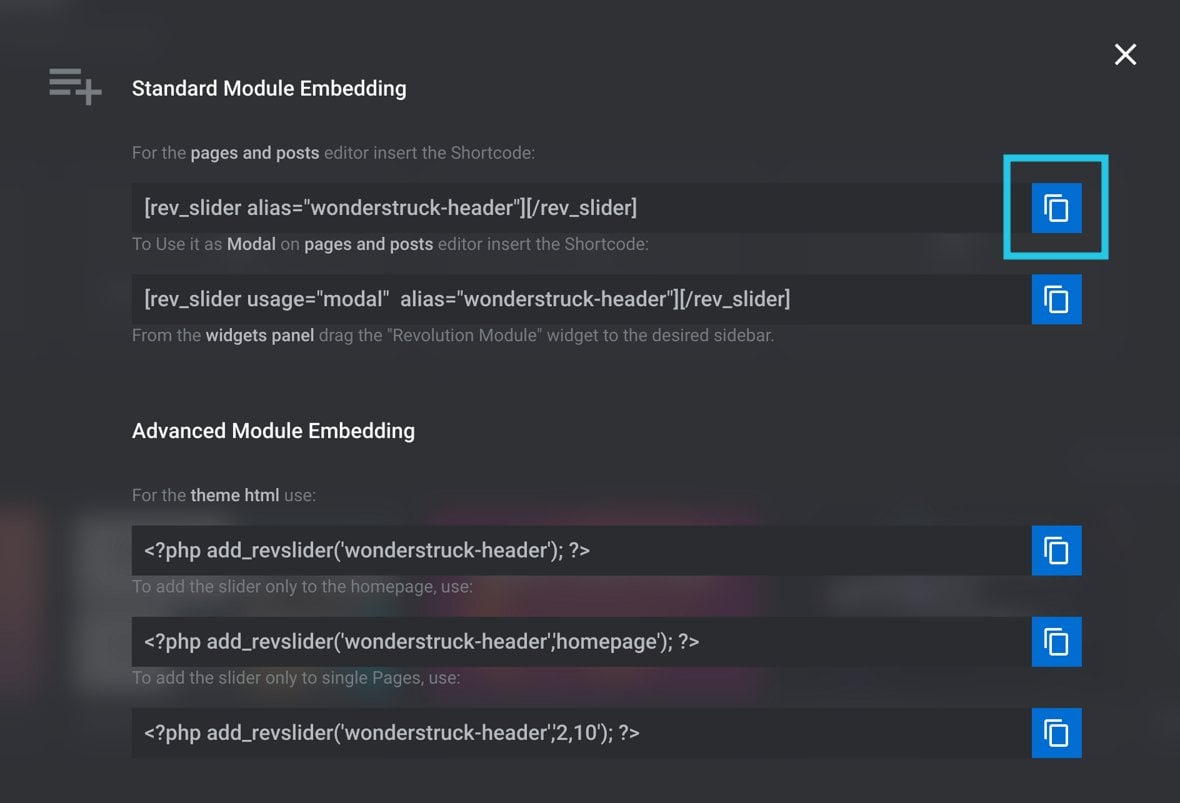Image resolution: width=1180 pixels, height=803 pixels.
Task: Select the wonderstruck-header shortcode field
Action: click(x=581, y=208)
